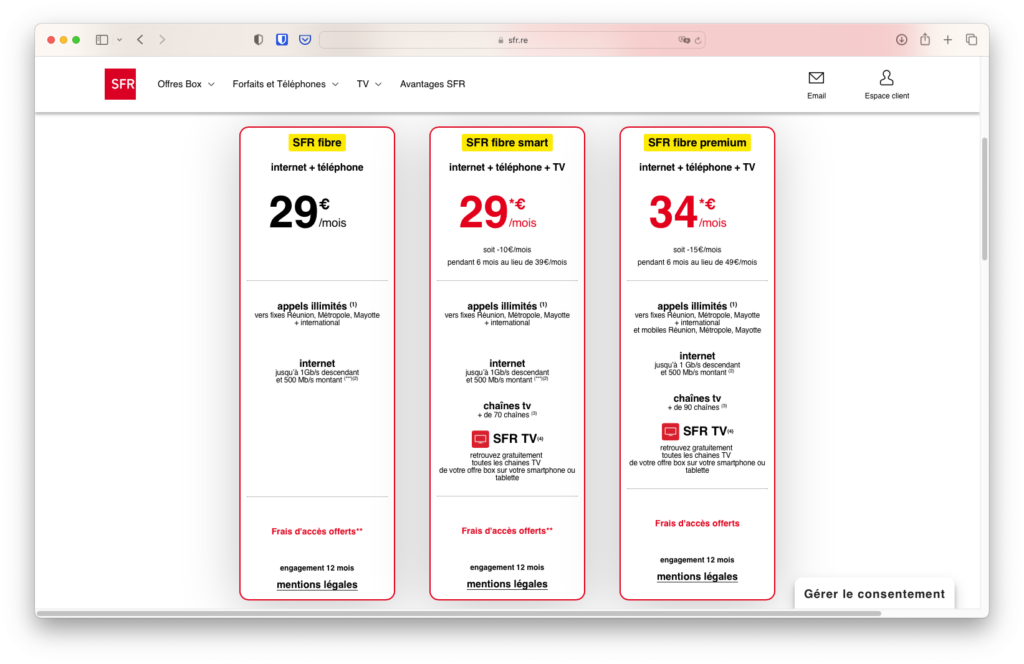This screenshot has height=664, width=1024.
Task: Click the Bitwarden extension icon
Action: point(282,40)
